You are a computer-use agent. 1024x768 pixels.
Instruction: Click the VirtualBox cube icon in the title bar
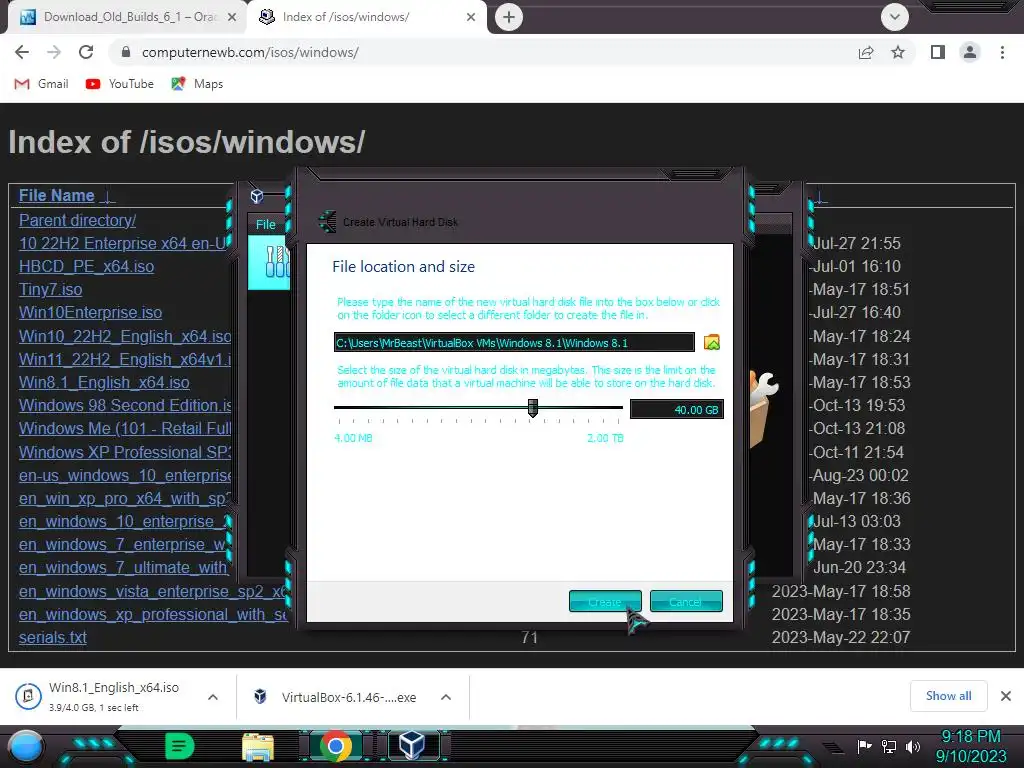pos(257,196)
